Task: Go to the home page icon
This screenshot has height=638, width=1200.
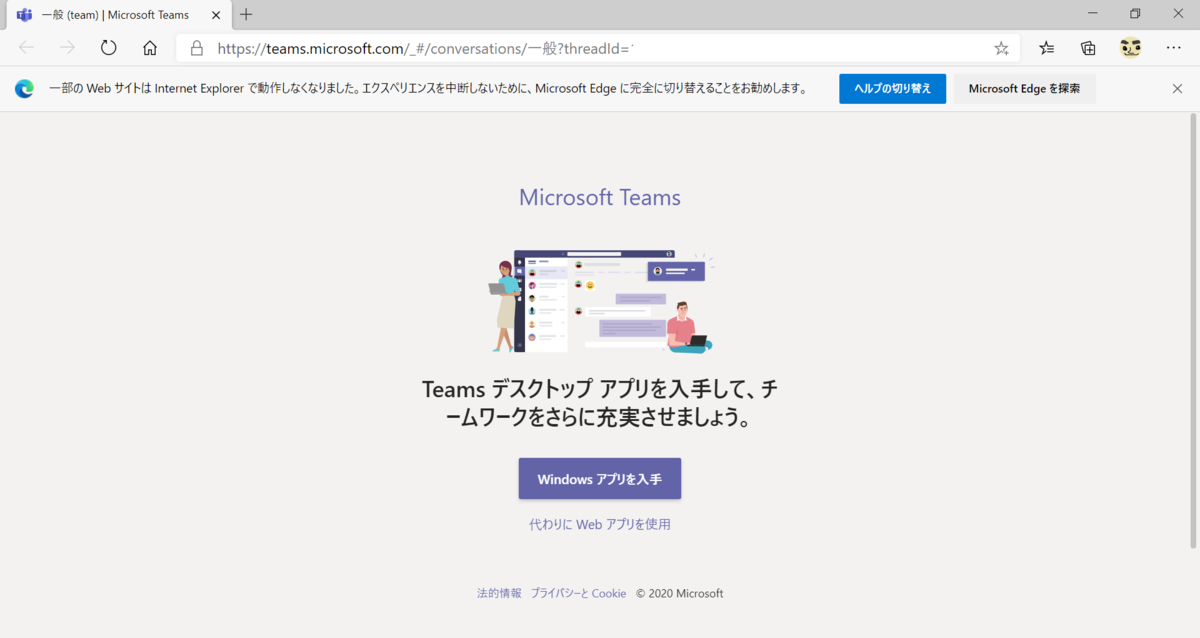Action: pyautogui.click(x=150, y=48)
